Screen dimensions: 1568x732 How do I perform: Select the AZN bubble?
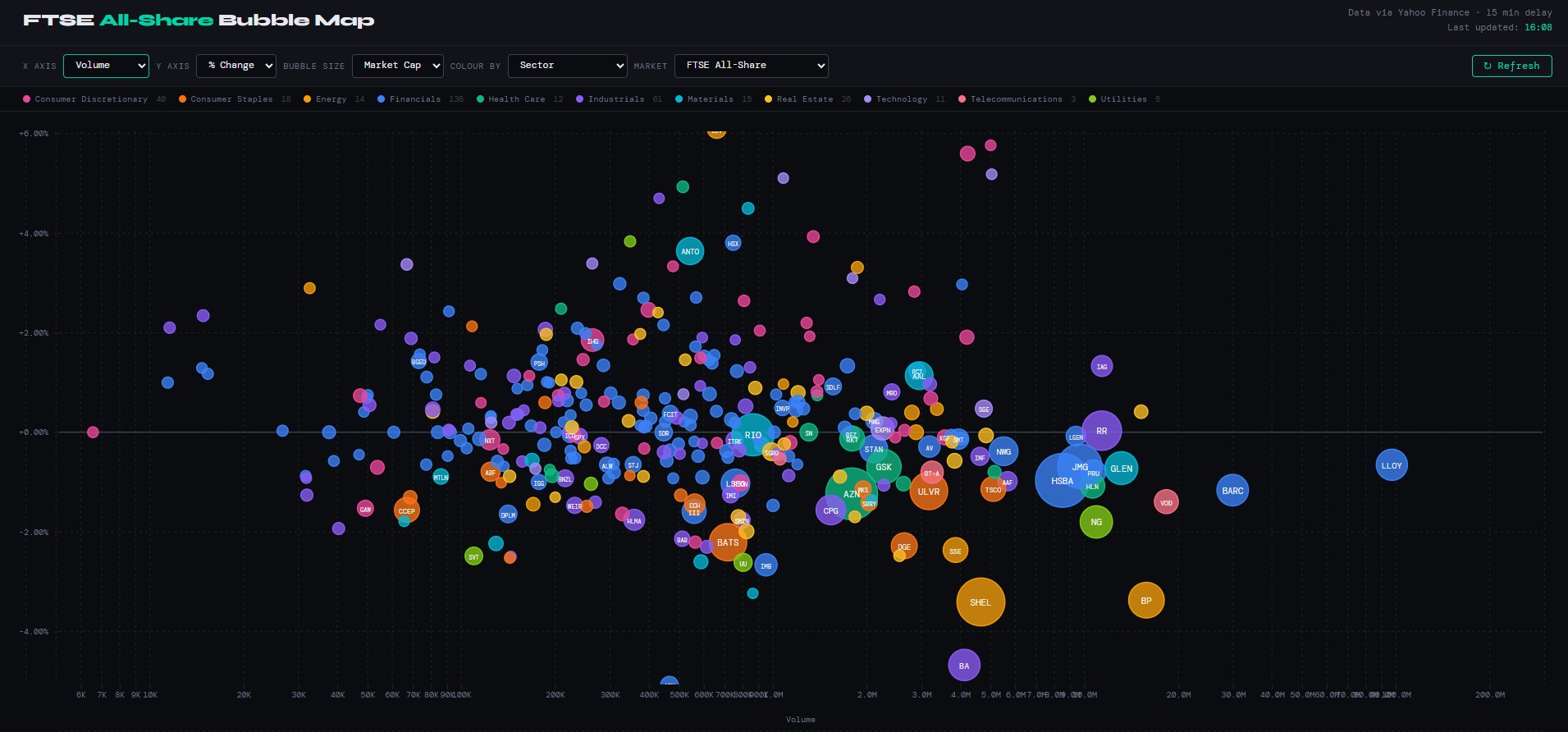pyautogui.click(x=852, y=494)
